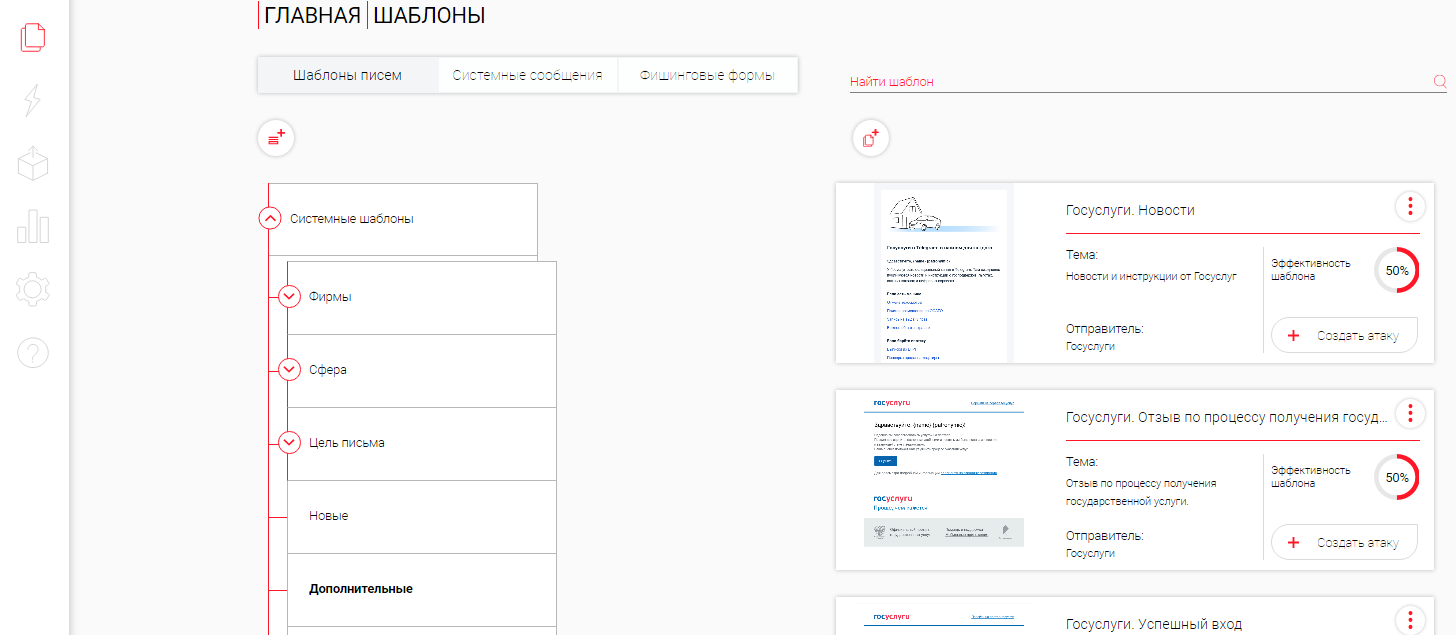
Task: Switch to Фишинговые формы tab
Action: [x=707, y=75]
